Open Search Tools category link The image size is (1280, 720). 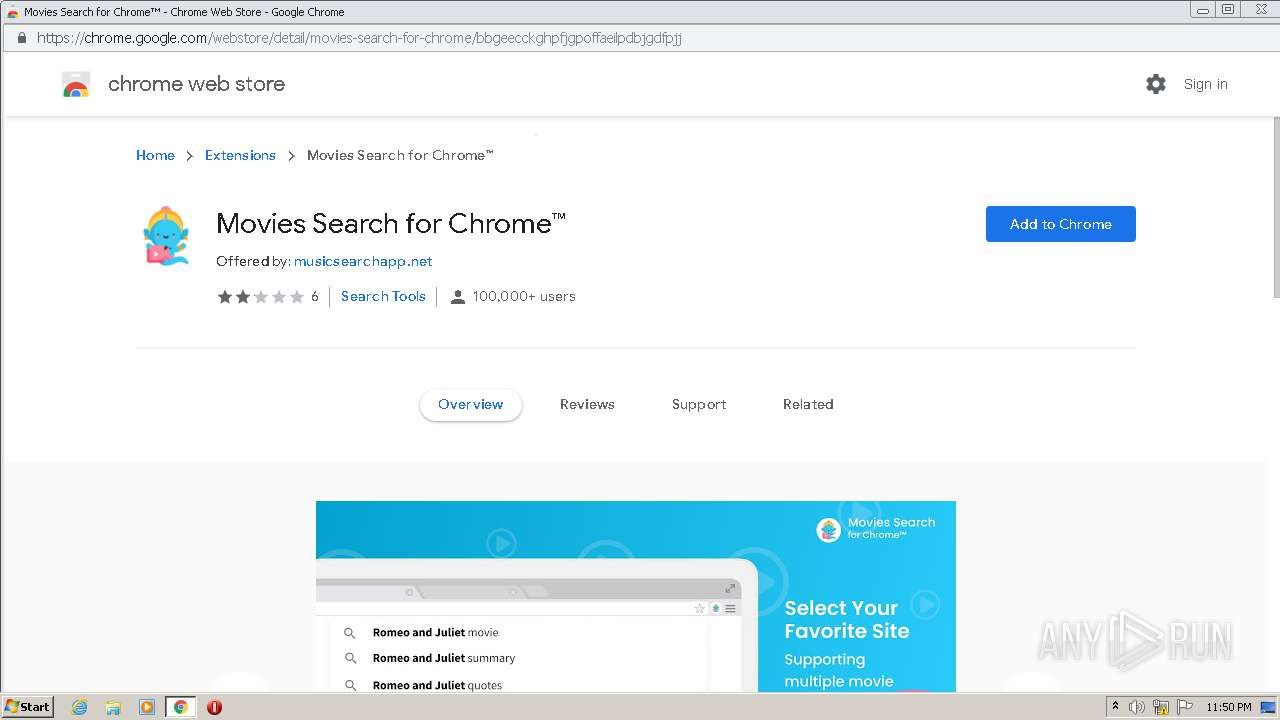tap(383, 296)
